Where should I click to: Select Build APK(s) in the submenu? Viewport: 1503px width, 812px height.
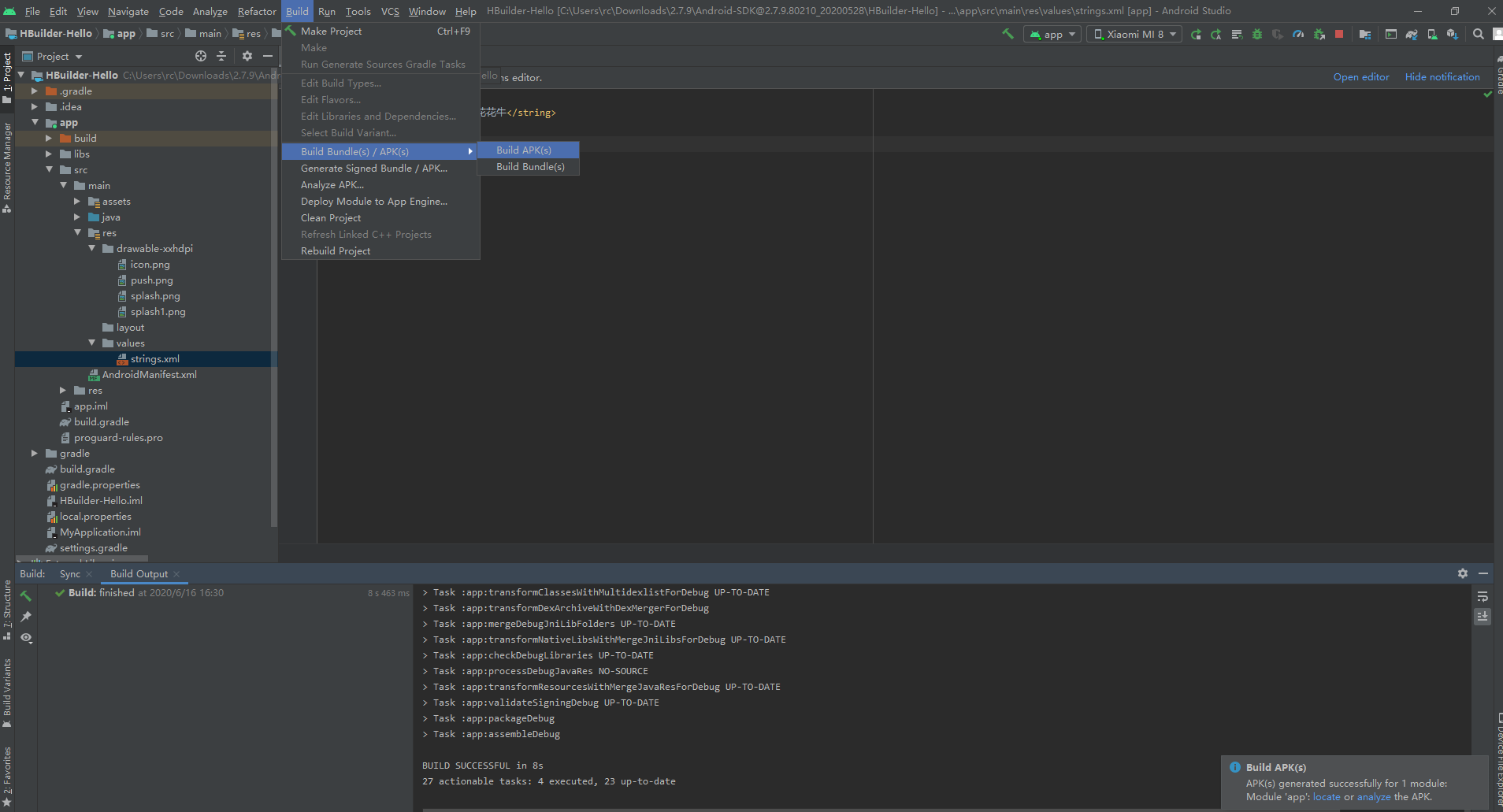click(x=524, y=150)
